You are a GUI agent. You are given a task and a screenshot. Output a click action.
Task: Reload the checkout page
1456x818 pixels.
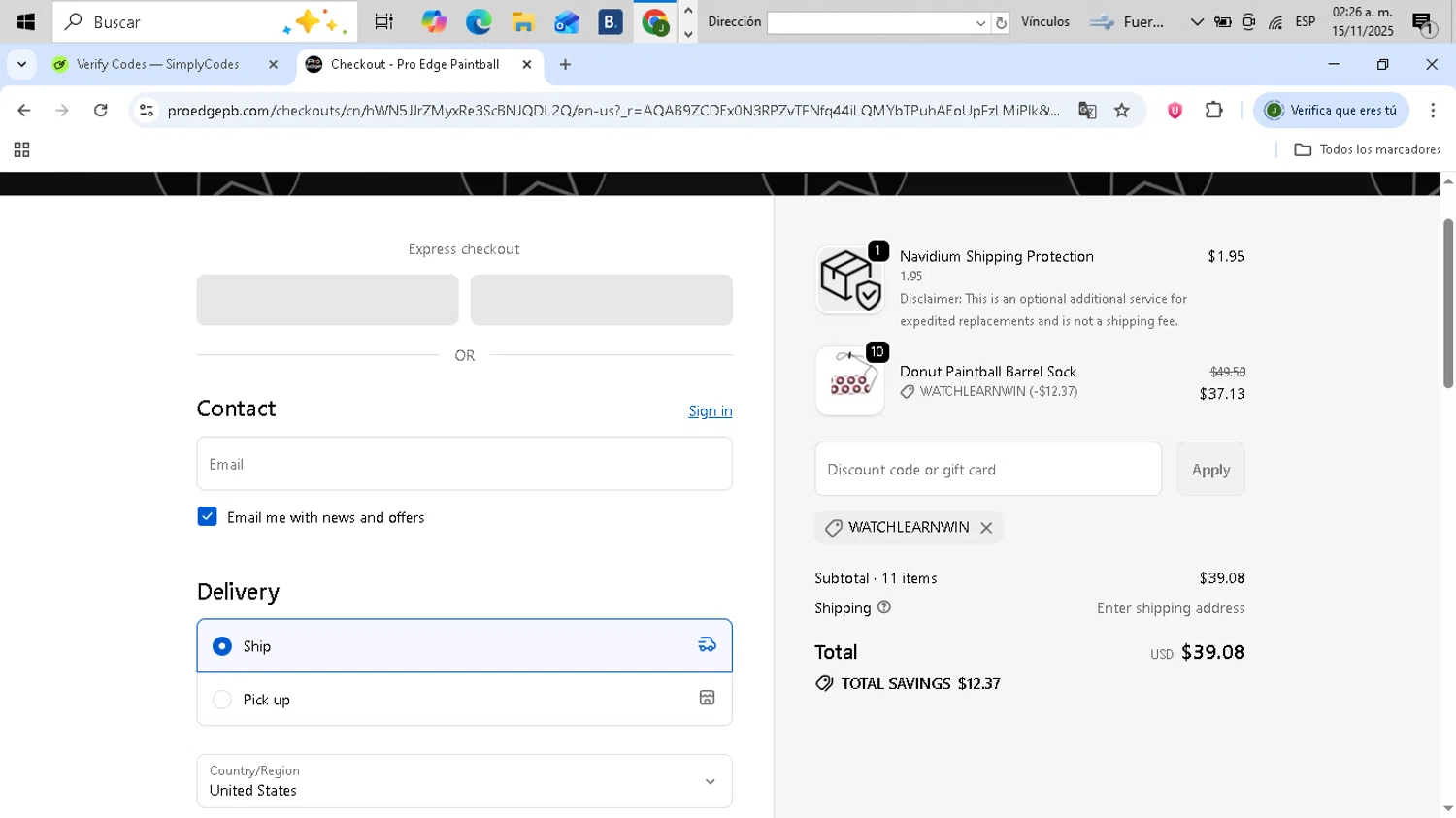point(100,111)
